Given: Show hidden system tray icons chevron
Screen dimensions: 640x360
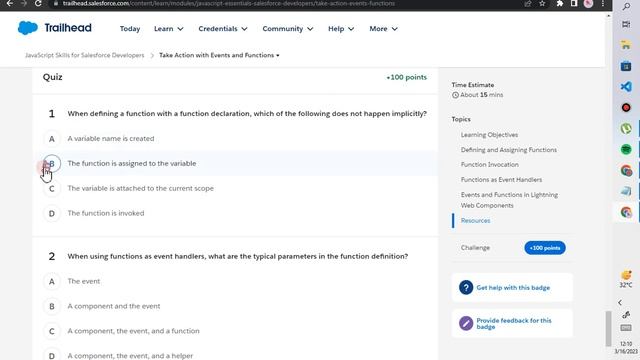Looking at the screenshot, I should 620,302.
